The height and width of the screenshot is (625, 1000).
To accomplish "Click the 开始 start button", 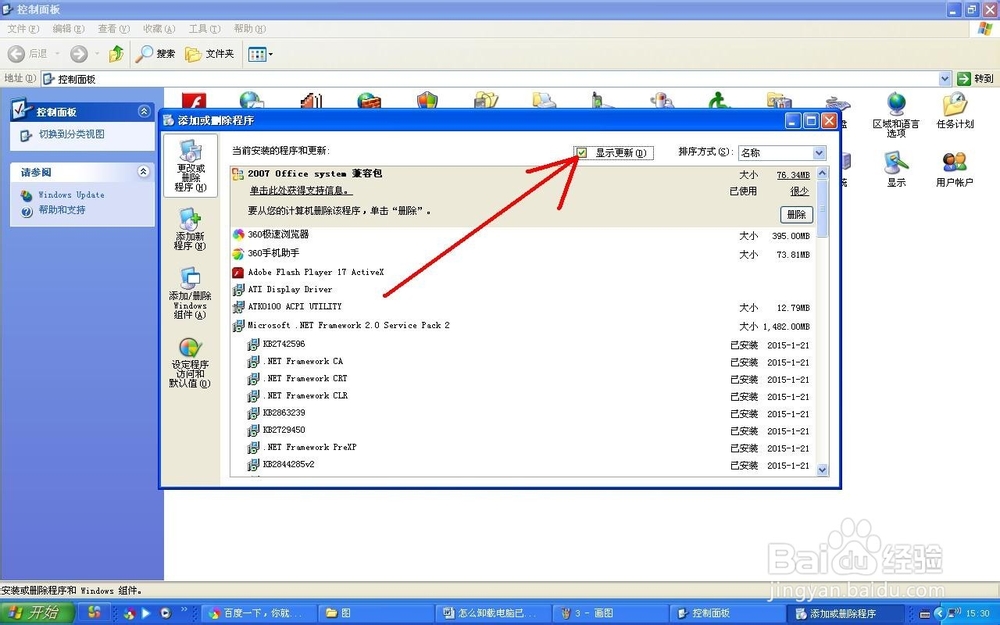I will (37, 613).
